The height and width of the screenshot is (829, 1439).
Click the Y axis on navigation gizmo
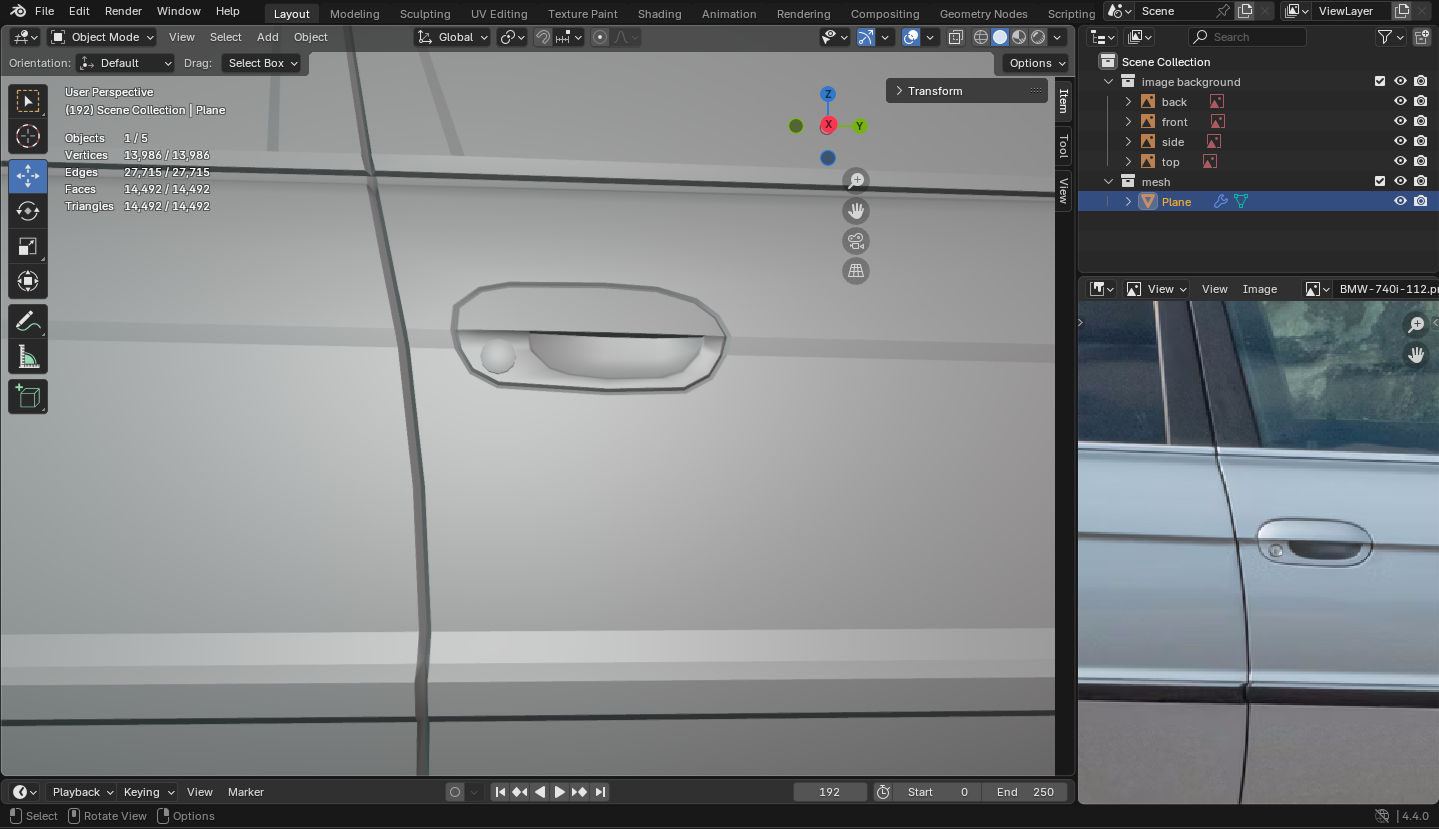point(859,126)
